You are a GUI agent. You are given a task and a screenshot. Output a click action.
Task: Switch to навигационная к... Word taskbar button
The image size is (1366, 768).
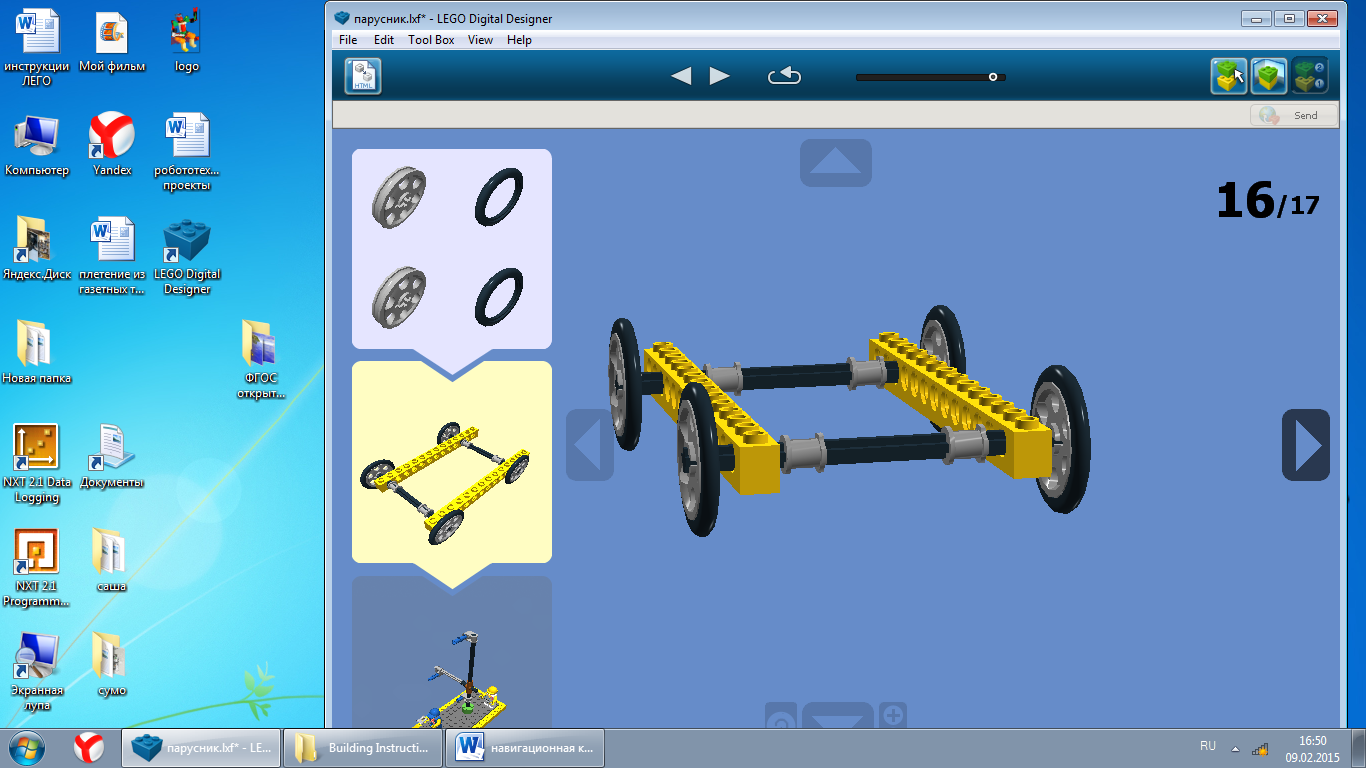(x=526, y=747)
